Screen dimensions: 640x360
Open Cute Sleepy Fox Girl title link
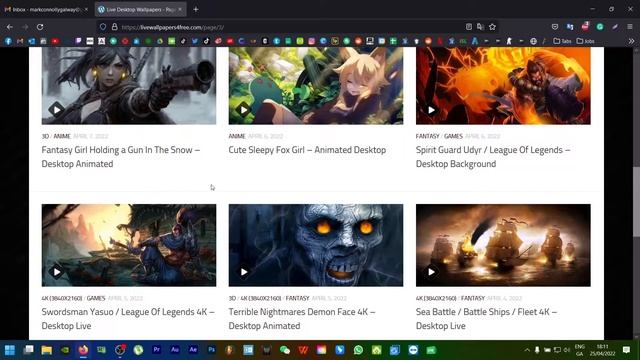point(307,150)
